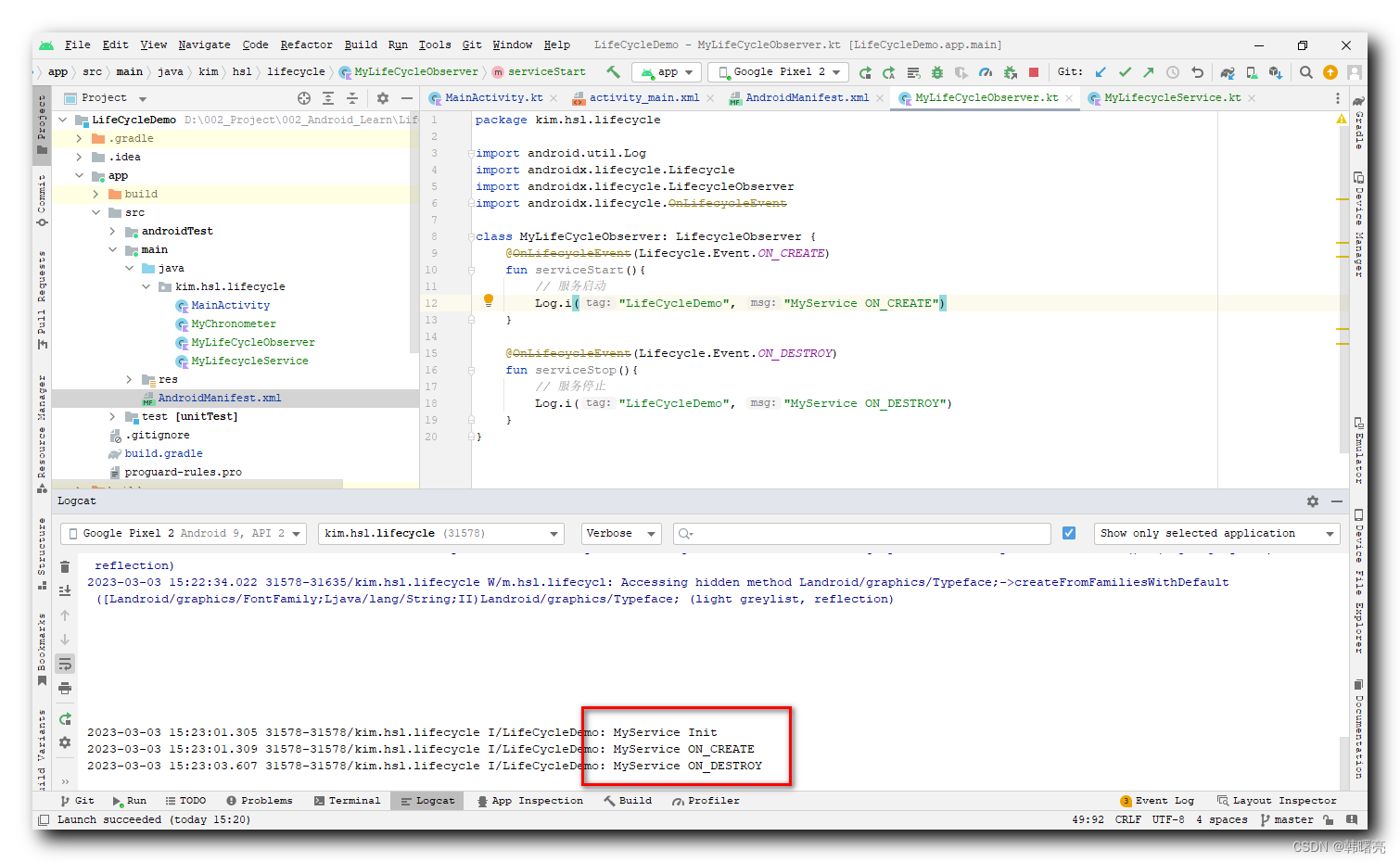The image size is (1400, 862).
Task: Click the Logcat search input field
Action: pyautogui.click(x=862, y=534)
